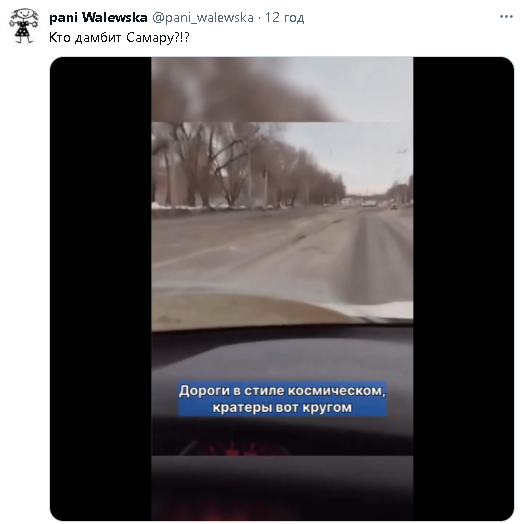Open the three-dot more options menu
Viewport: 530px width, 524px height.
[506, 17]
